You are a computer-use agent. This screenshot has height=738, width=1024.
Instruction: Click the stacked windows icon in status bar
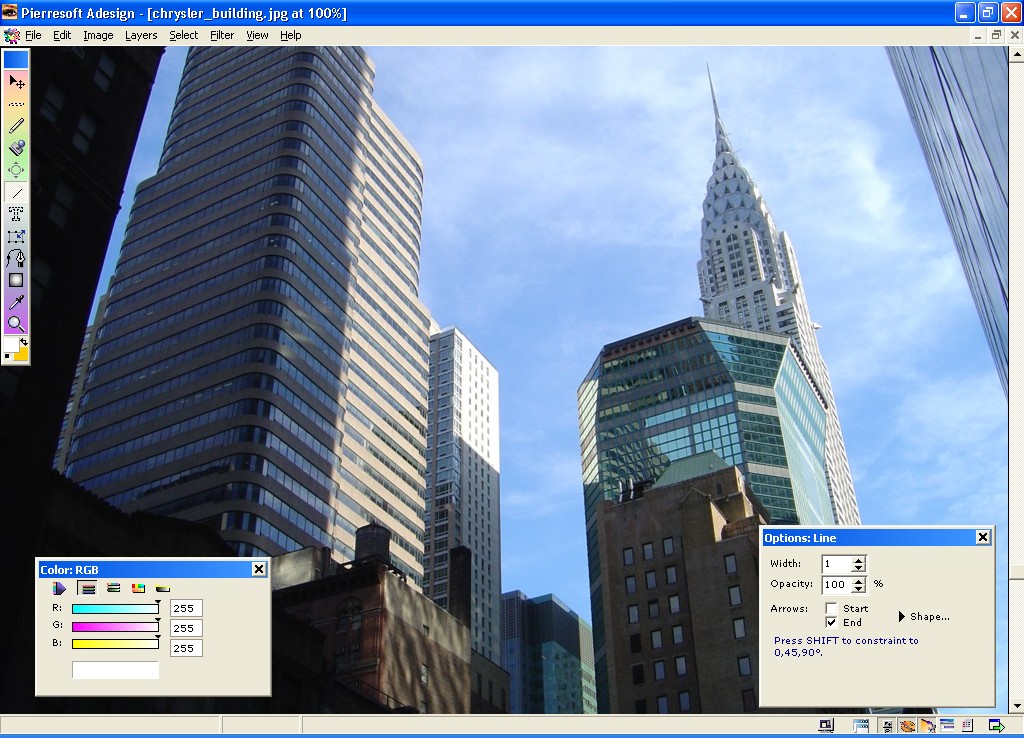coord(861,726)
